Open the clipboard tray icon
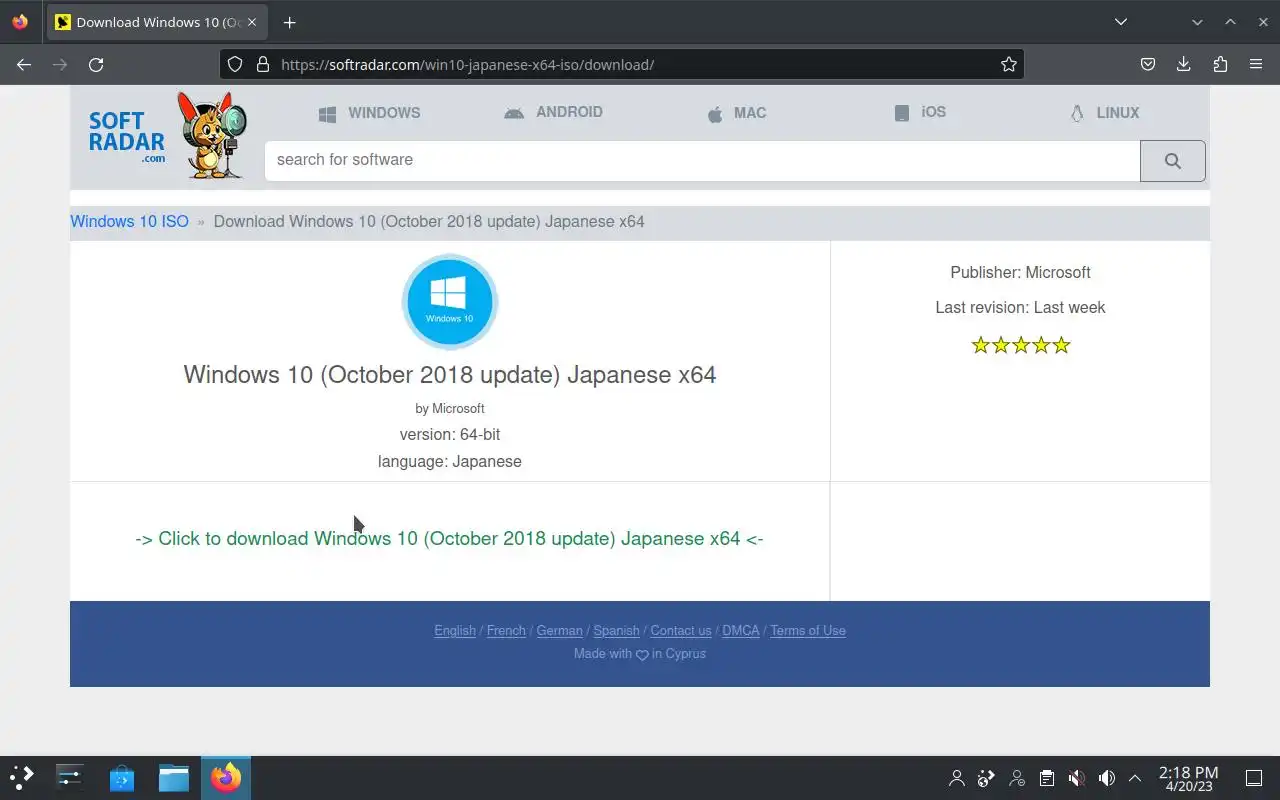This screenshot has height=800, width=1280. coord(1046,778)
